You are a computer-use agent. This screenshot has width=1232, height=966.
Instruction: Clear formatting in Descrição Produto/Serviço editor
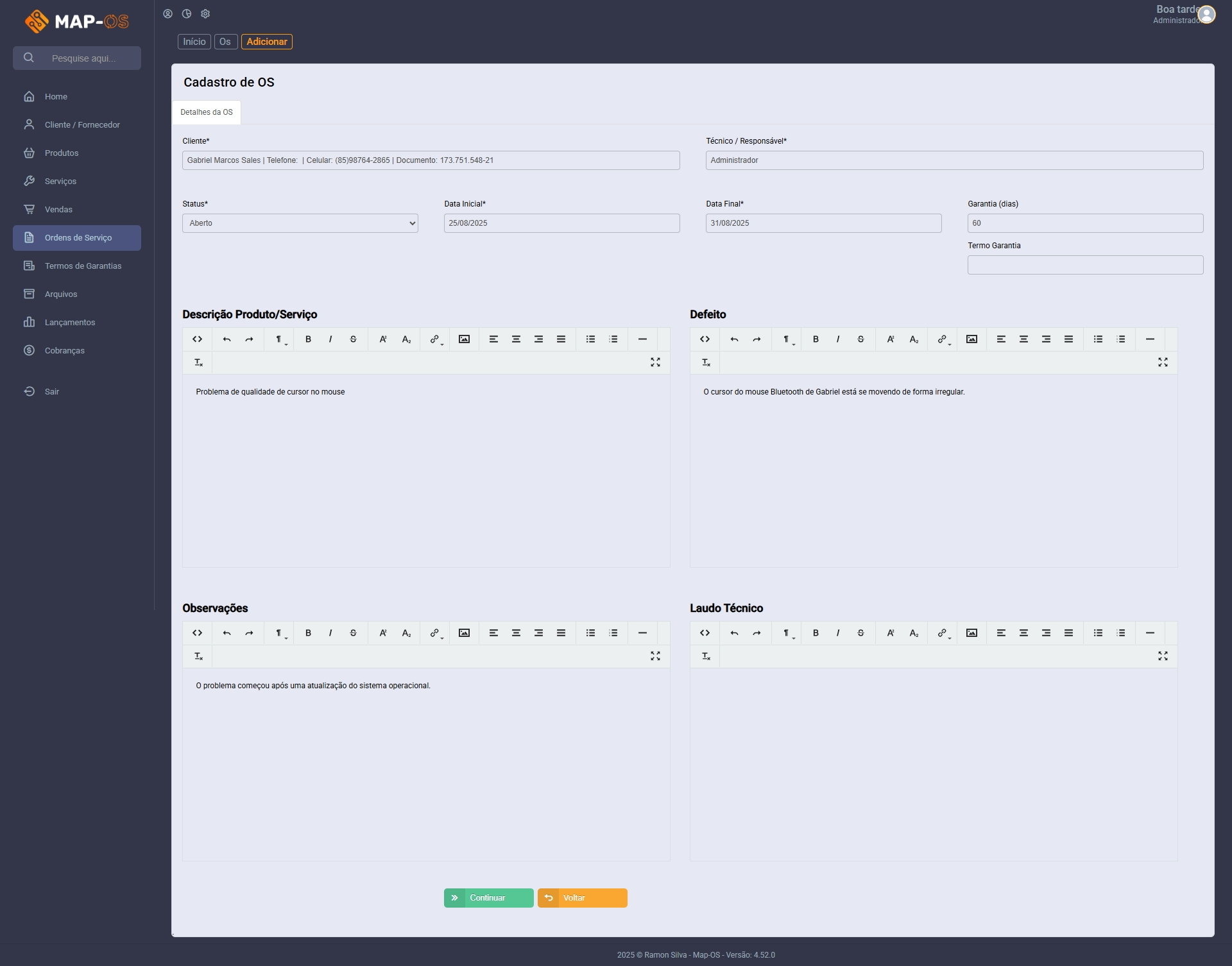coord(198,362)
